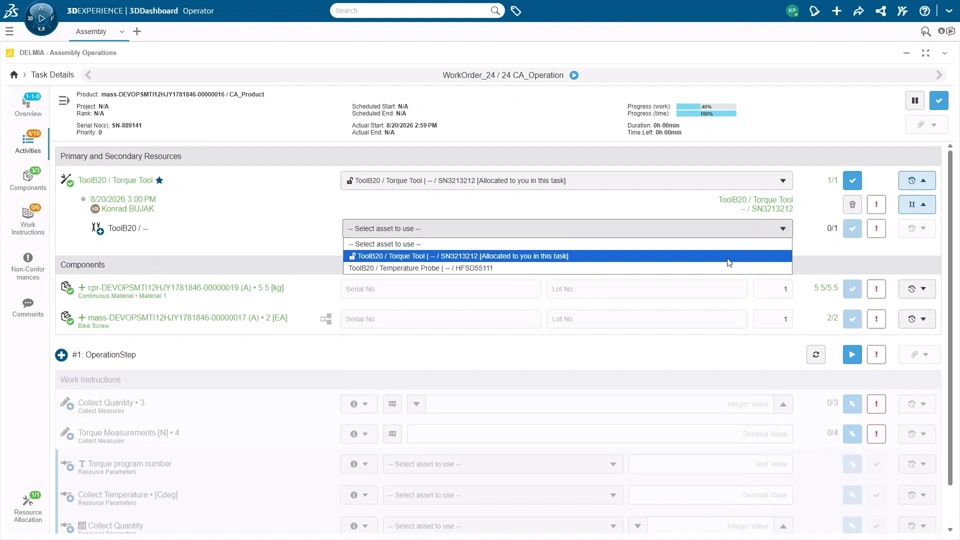The image size is (960, 540).
Task: Delete the ToolB20 allocation with trash icon
Action: (x=852, y=204)
